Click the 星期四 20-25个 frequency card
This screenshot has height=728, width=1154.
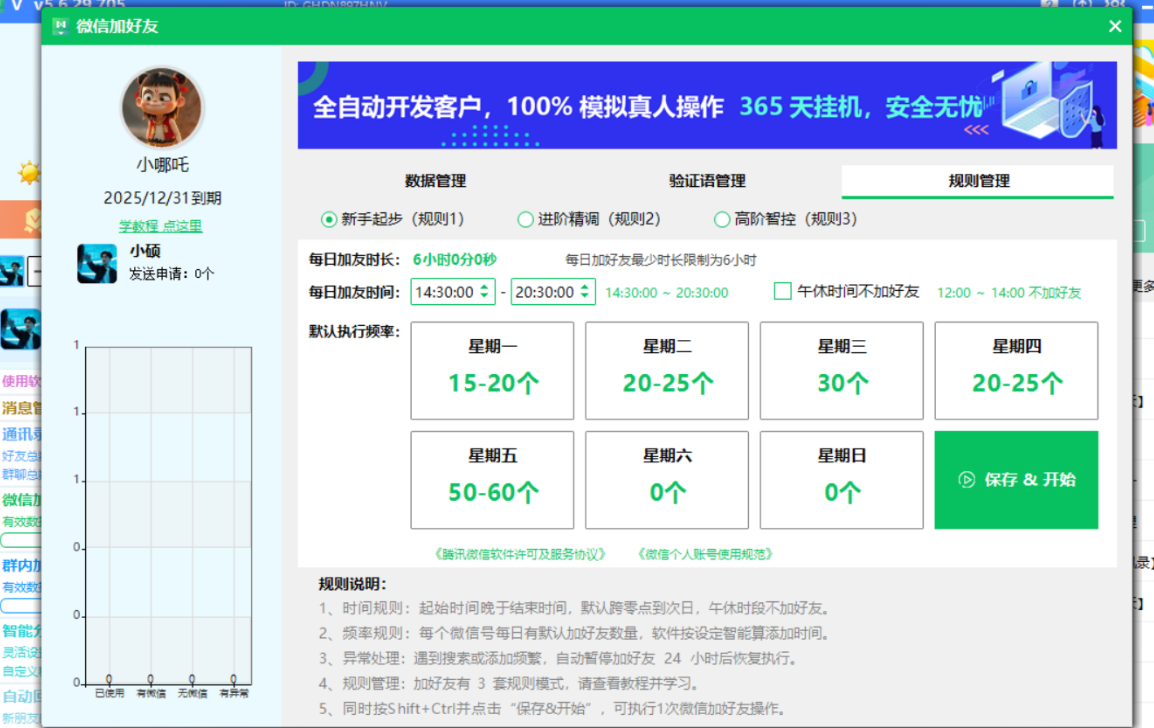(1016, 371)
